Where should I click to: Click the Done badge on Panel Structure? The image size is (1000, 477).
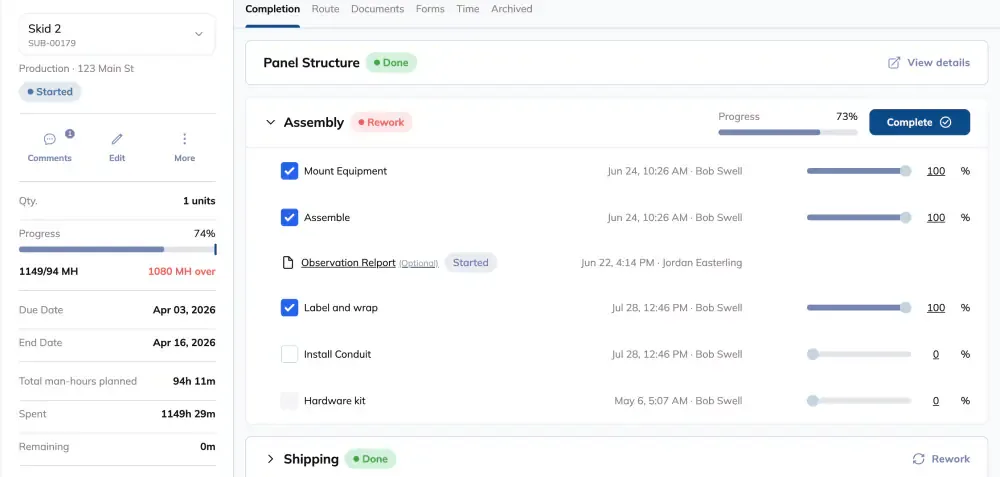click(x=391, y=62)
